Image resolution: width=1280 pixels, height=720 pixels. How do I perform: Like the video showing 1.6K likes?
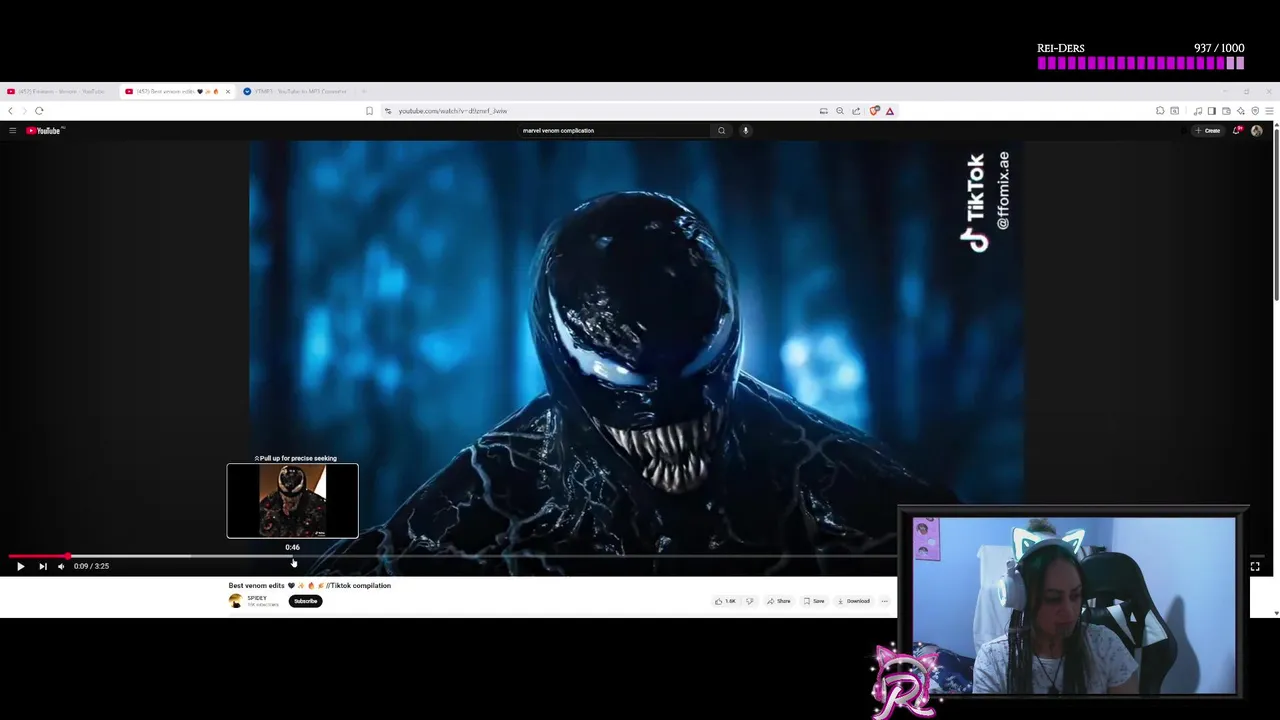tap(725, 601)
